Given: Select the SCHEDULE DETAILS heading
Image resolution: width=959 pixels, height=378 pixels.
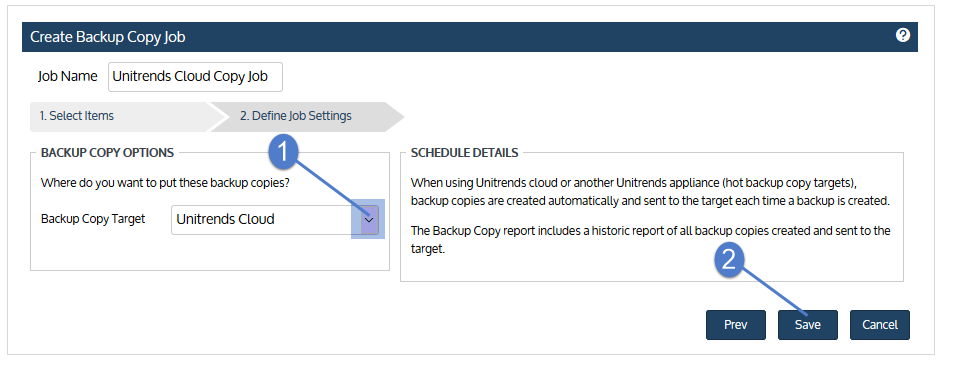Looking at the screenshot, I should pos(464,153).
